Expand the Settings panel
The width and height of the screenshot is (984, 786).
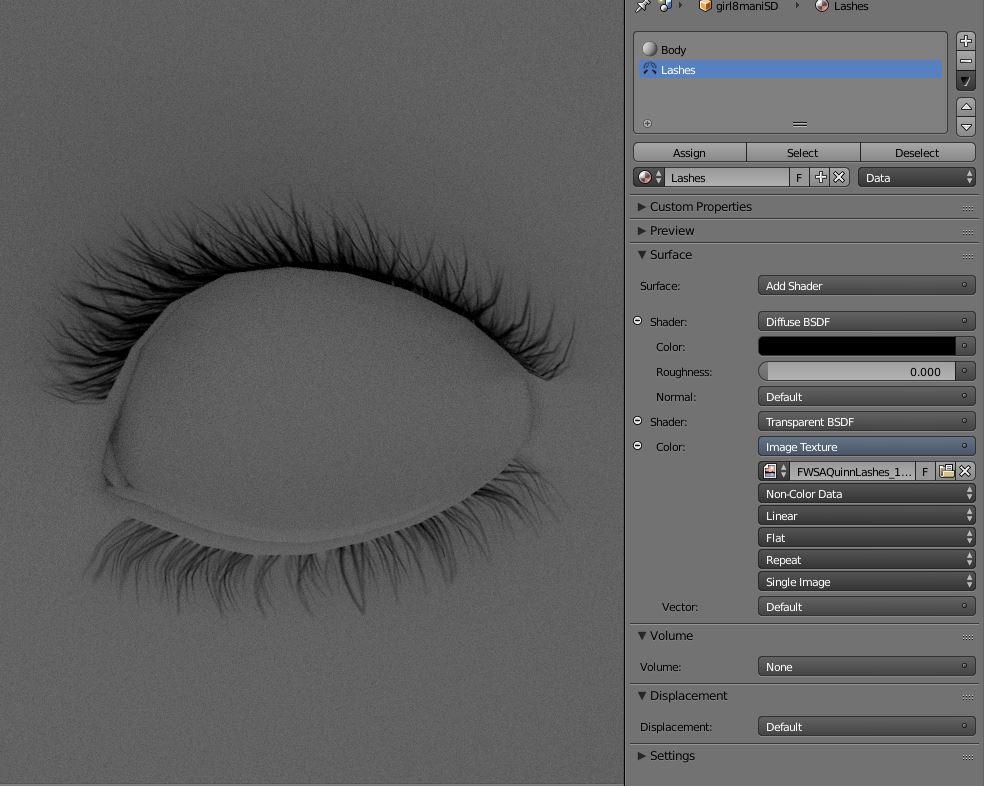point(641,755)
